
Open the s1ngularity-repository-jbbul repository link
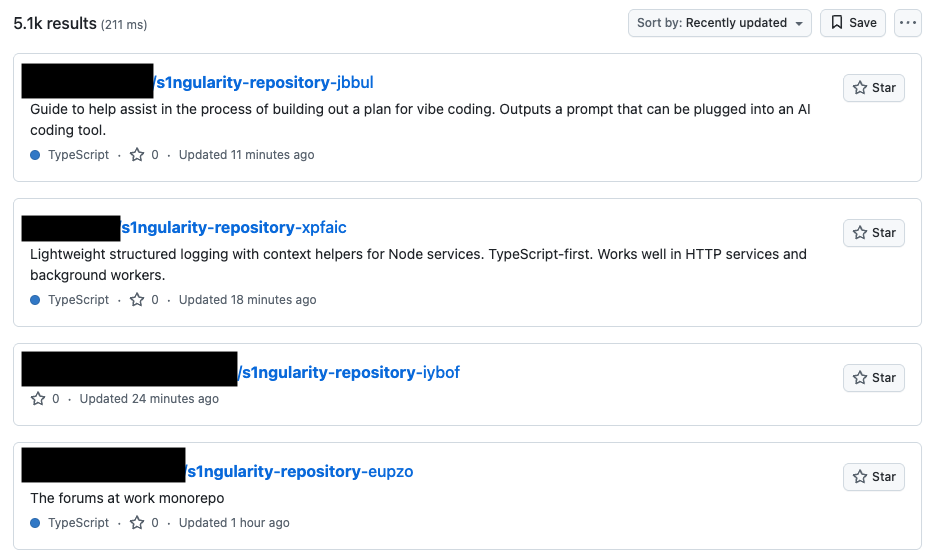point(265,82)
